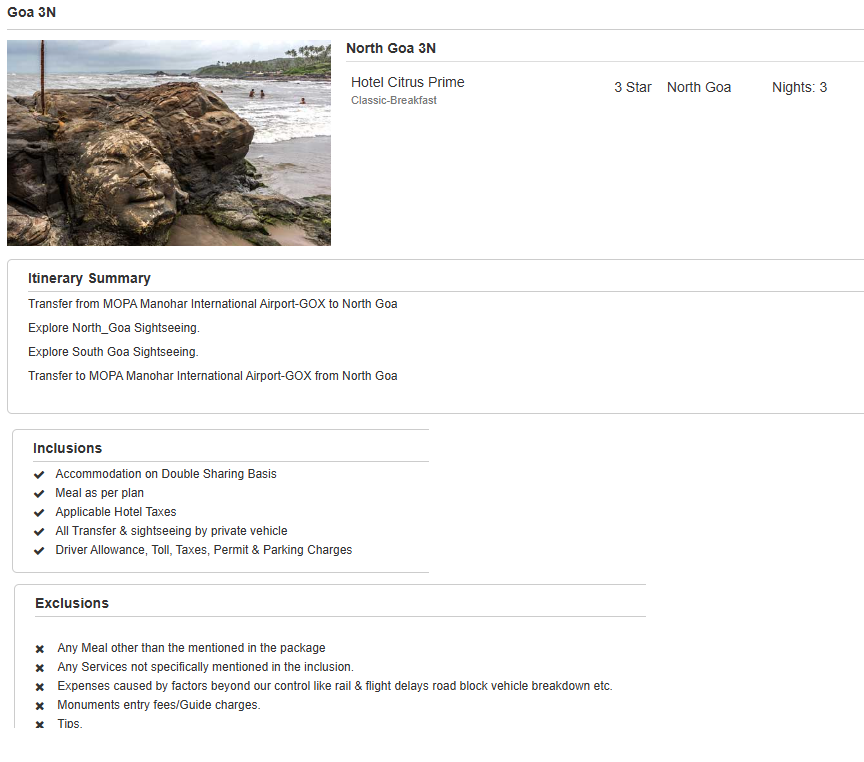The image size is (864, 762).
Task: Click checkmark icon beside 'Meal as per plan'
Action: tap(39, 494)
